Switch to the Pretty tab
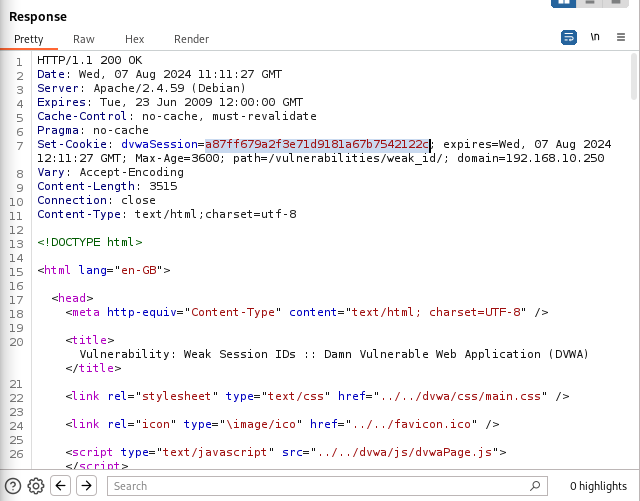This screenshot has height=501, width=640. (29, 39)
